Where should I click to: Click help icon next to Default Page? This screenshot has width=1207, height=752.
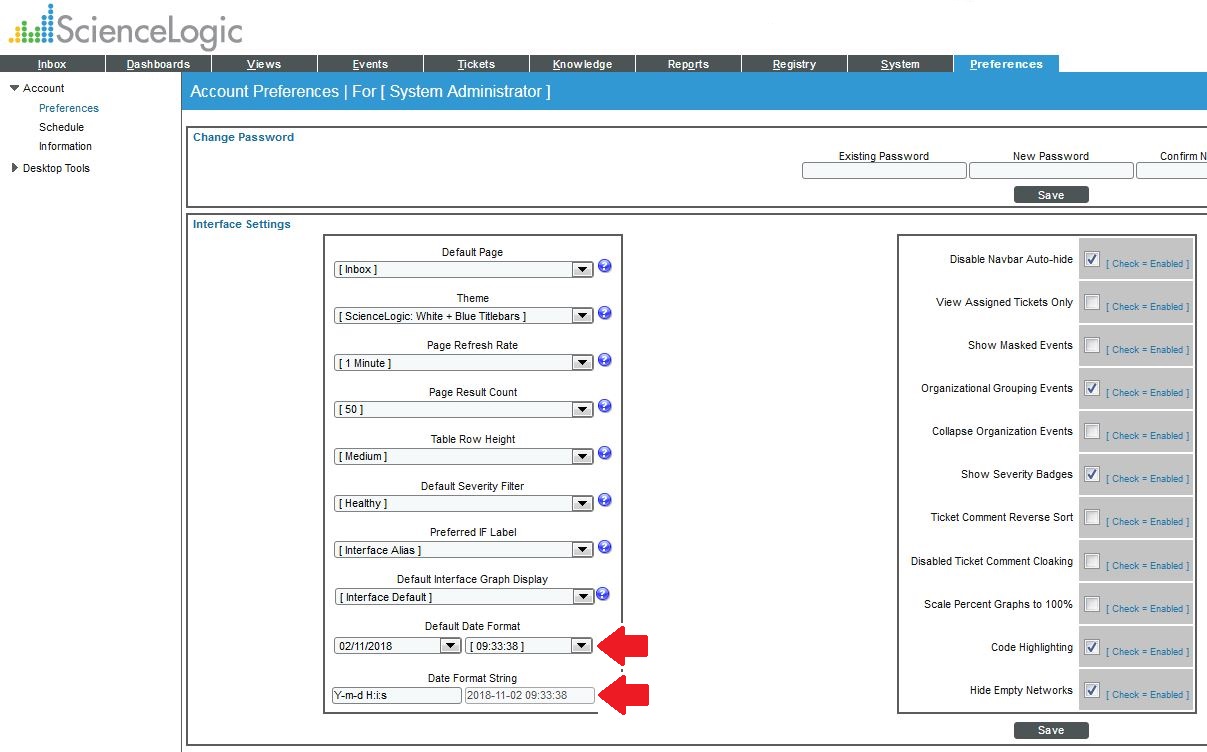click(604, 267)
